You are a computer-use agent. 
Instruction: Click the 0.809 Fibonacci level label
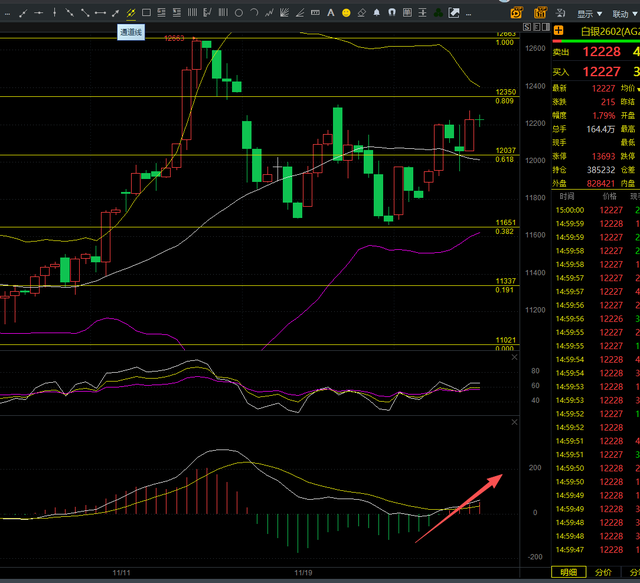(504, 101)
